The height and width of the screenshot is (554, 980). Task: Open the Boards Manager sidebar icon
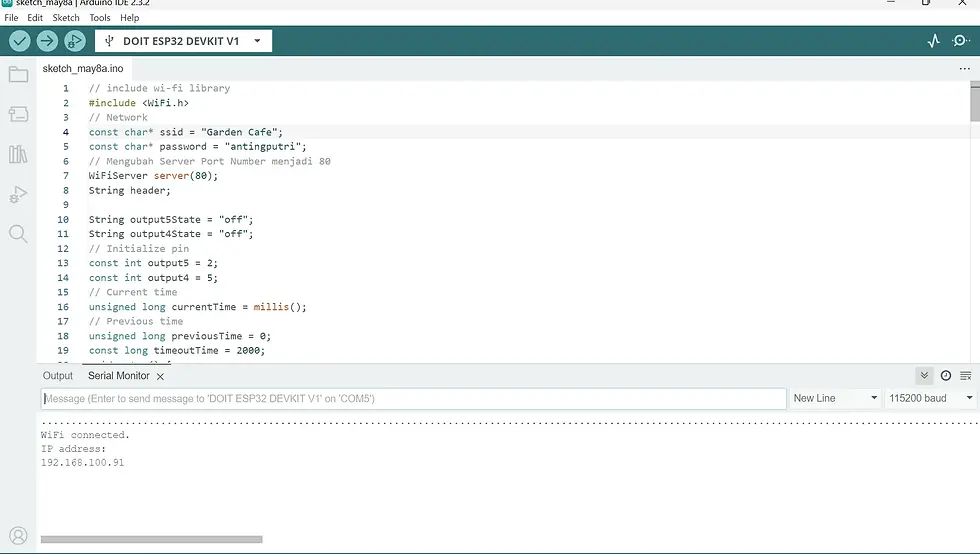(x=18, y=114)
